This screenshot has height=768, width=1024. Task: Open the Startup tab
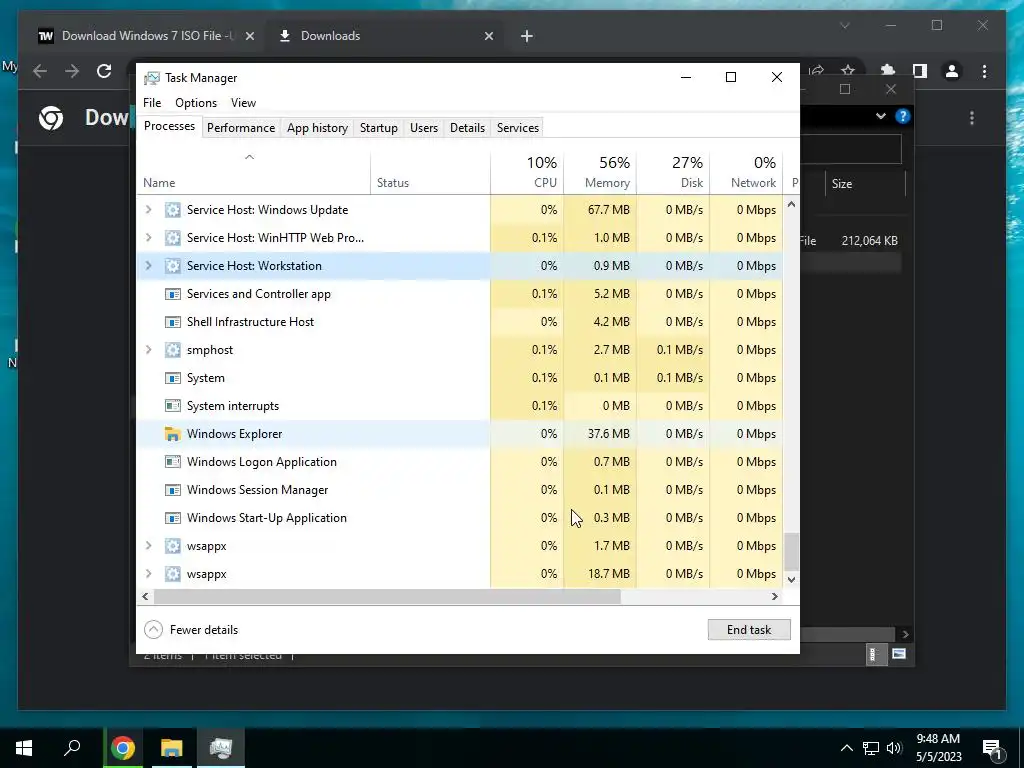pyautogui.click(x=379, y=128)
